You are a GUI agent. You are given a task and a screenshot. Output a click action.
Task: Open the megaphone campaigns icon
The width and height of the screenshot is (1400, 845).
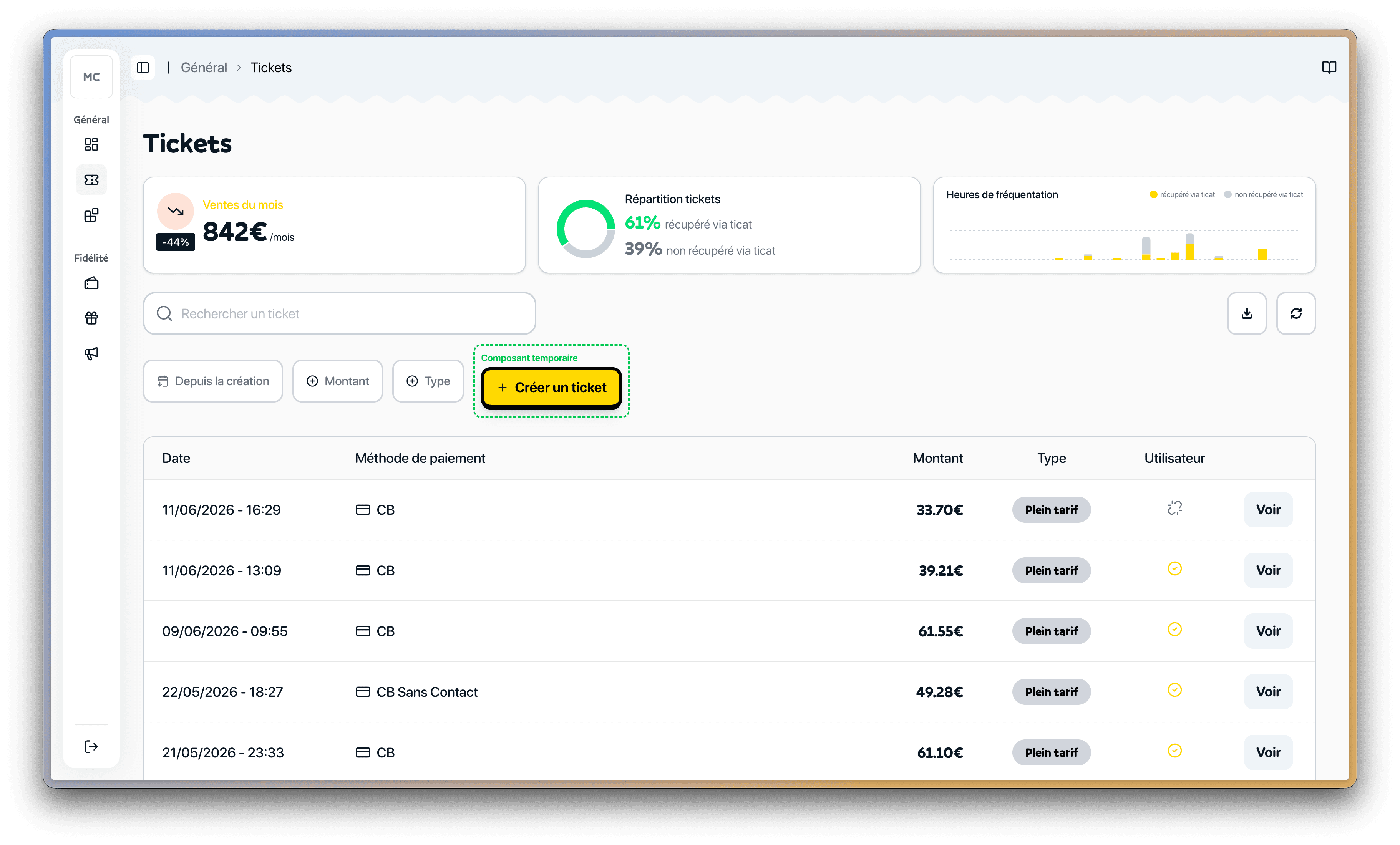click(91, 353)
